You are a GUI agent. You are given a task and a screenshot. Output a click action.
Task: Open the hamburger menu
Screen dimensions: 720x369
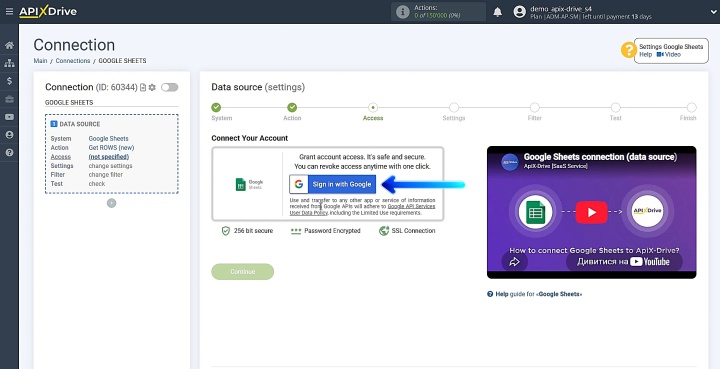click(9, 11)
